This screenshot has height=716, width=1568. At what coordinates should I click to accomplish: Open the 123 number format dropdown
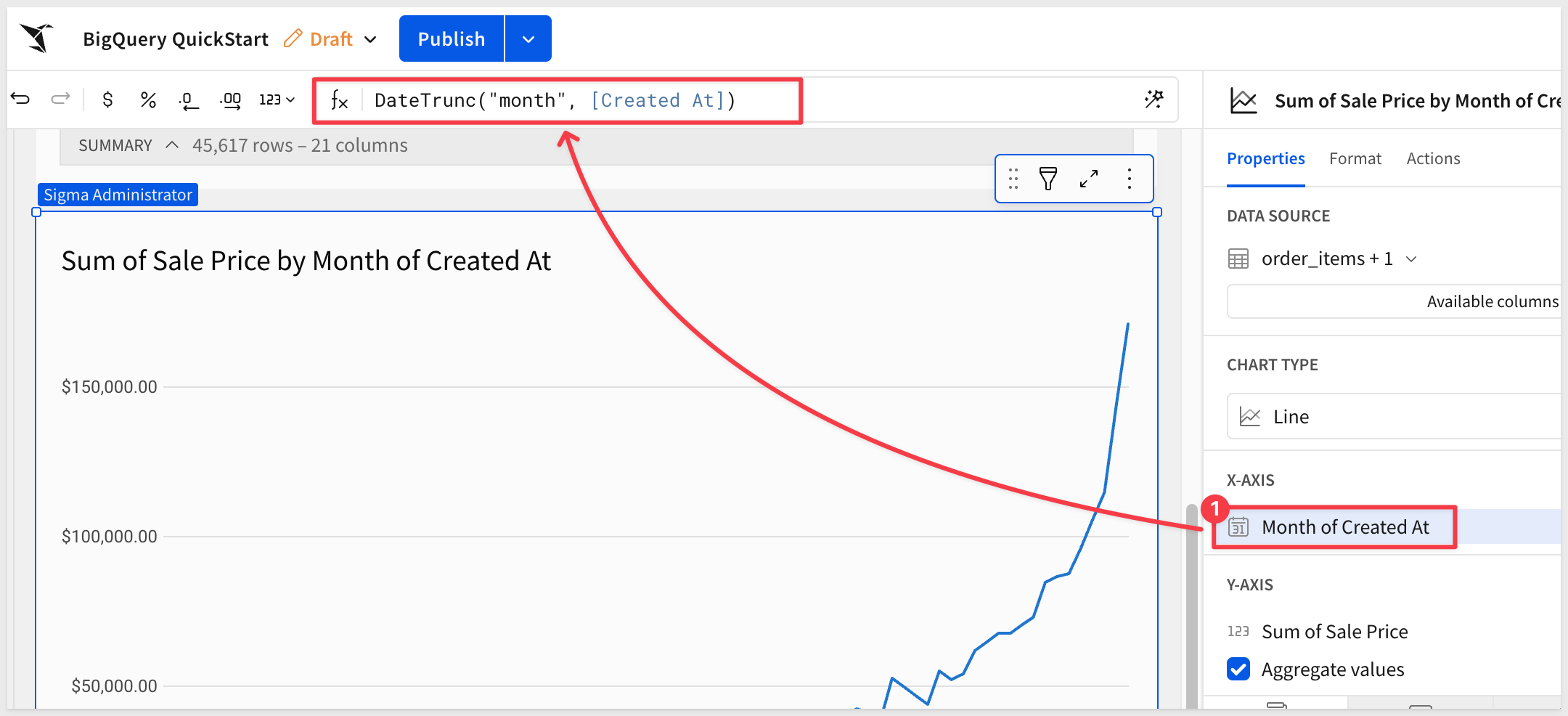pos(277,99)
